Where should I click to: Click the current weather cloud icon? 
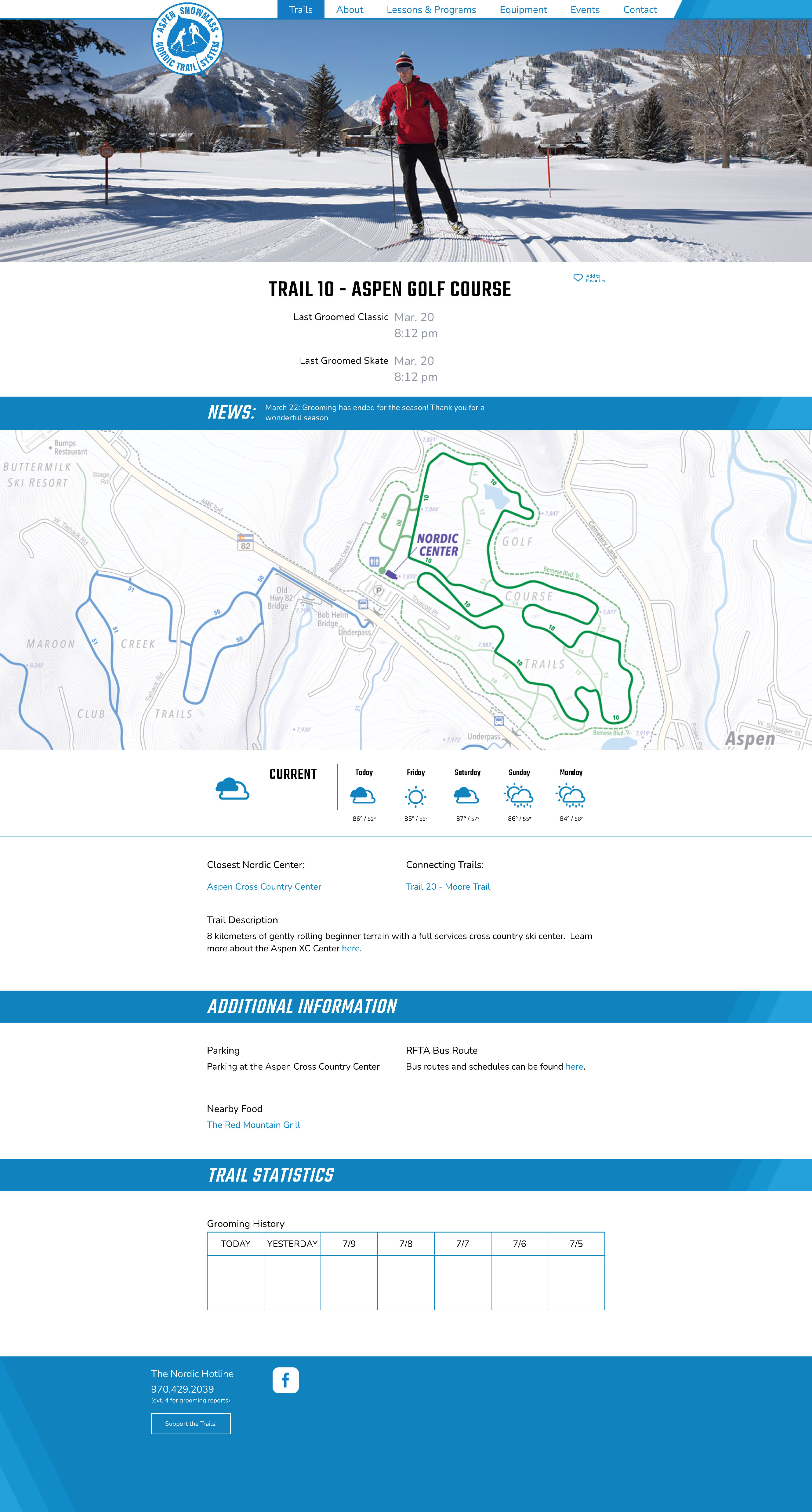point(233,788)
